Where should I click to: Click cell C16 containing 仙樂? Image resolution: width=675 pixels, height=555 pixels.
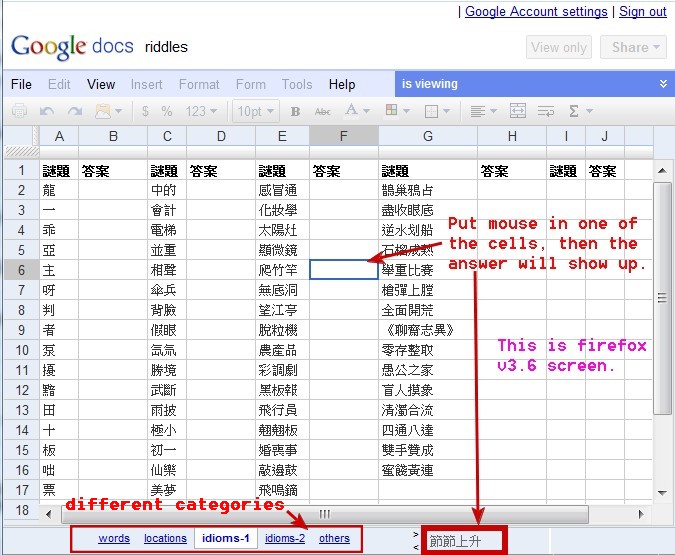coord(167,470)
